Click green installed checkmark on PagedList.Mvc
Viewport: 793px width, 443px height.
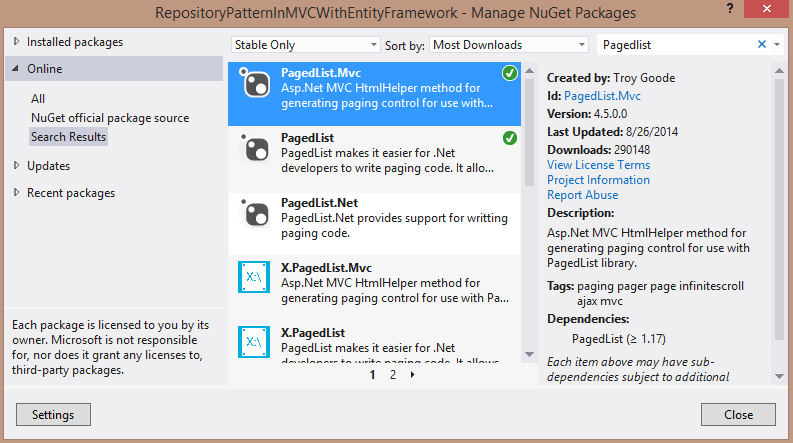tap(510, 73)
